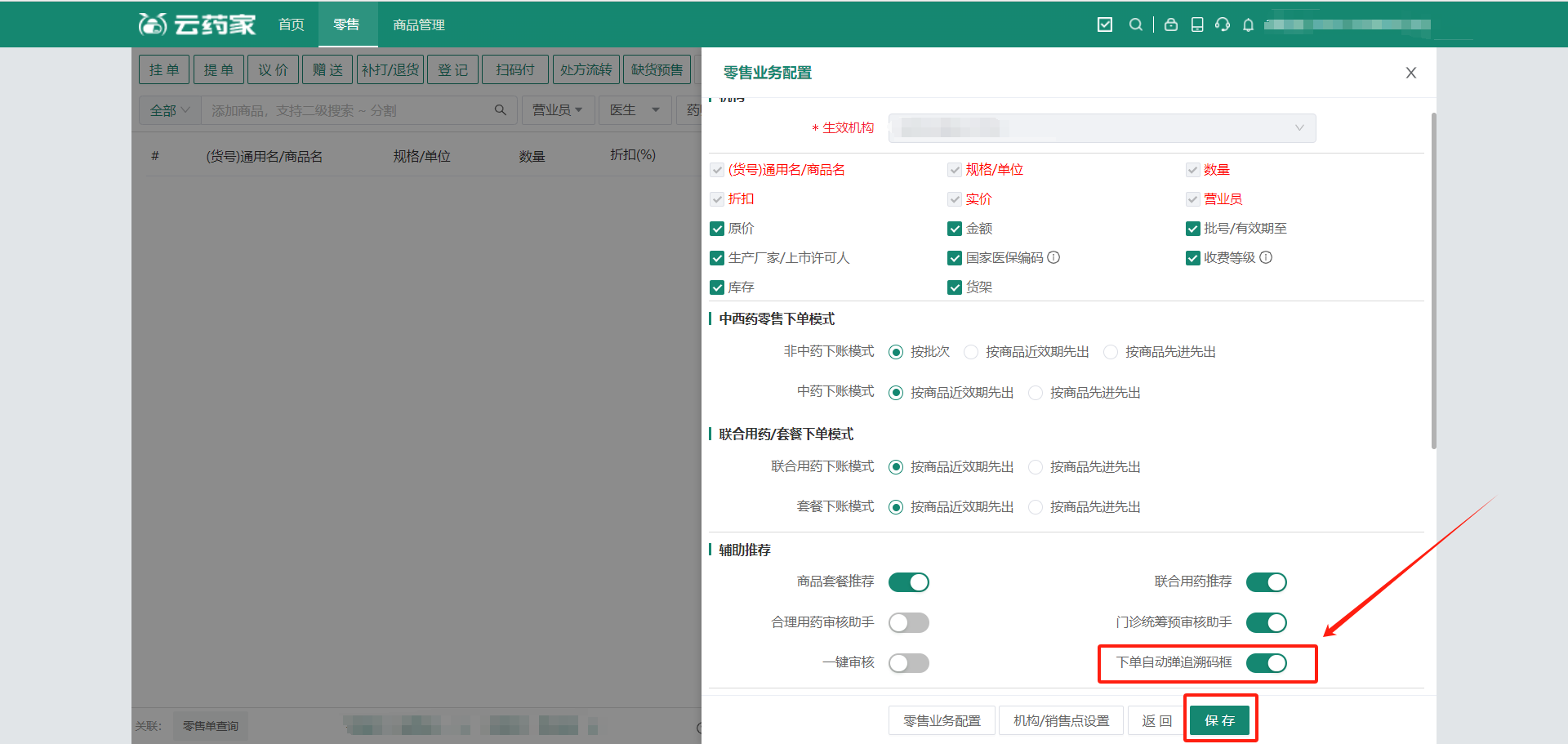Click the 挂单 button
The width and height of the screenshot is (1568, 744).
164,69
